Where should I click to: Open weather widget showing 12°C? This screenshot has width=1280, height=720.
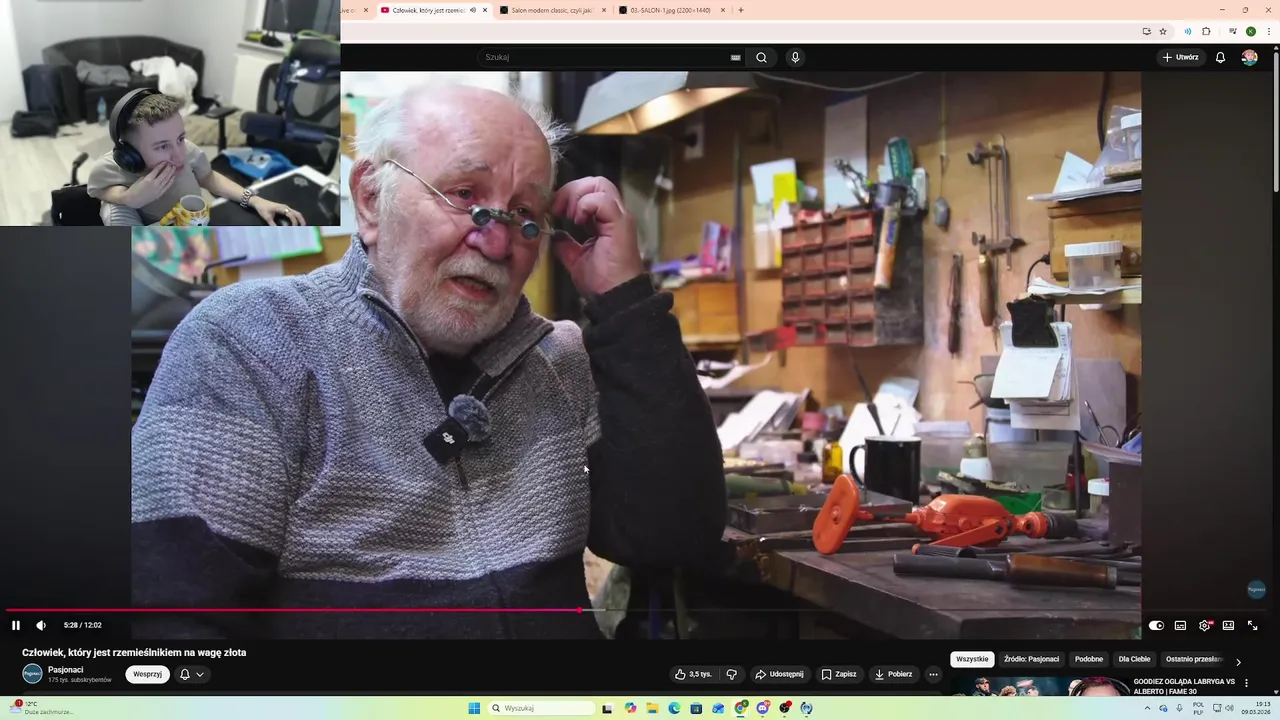point(42,707)
